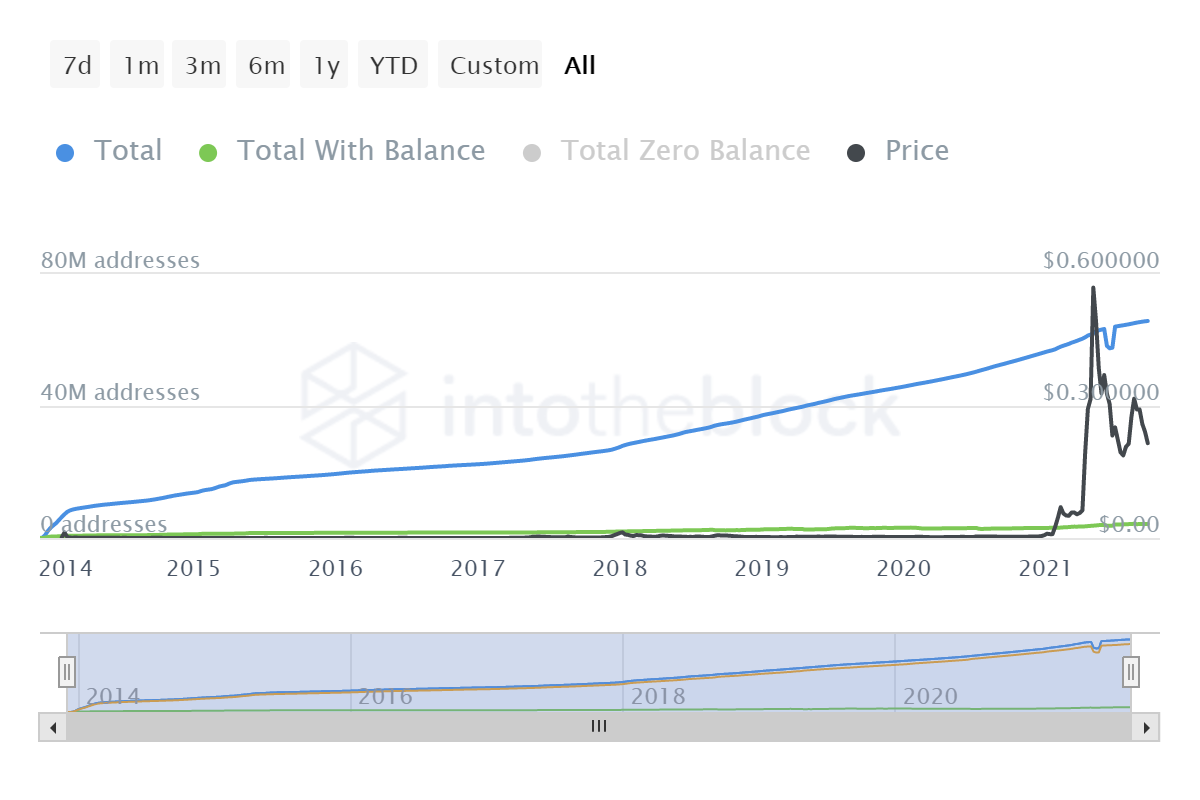1200x800 pixels.
Task: Select the 1m time range
Action: [139, 66]
